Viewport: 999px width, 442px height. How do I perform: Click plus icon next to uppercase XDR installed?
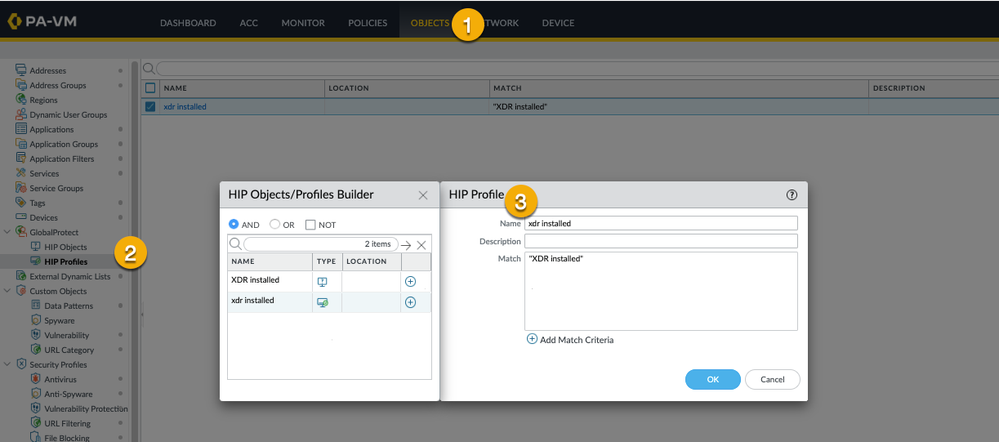[410, 281]
